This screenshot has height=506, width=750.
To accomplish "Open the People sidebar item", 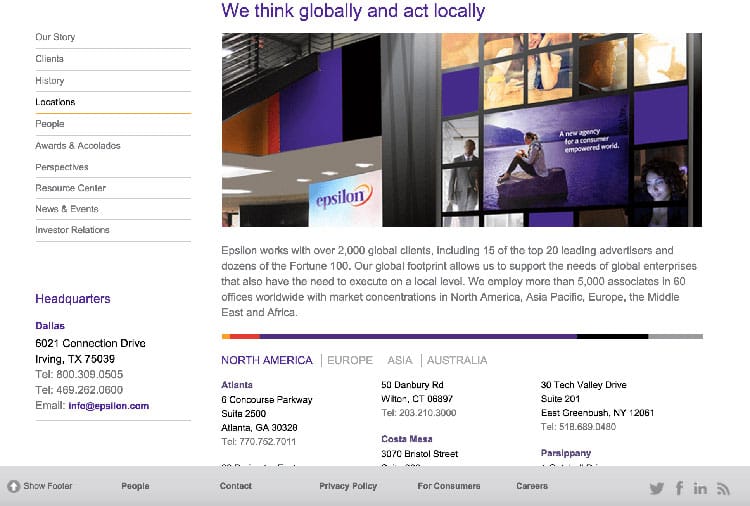I will 50,124.
